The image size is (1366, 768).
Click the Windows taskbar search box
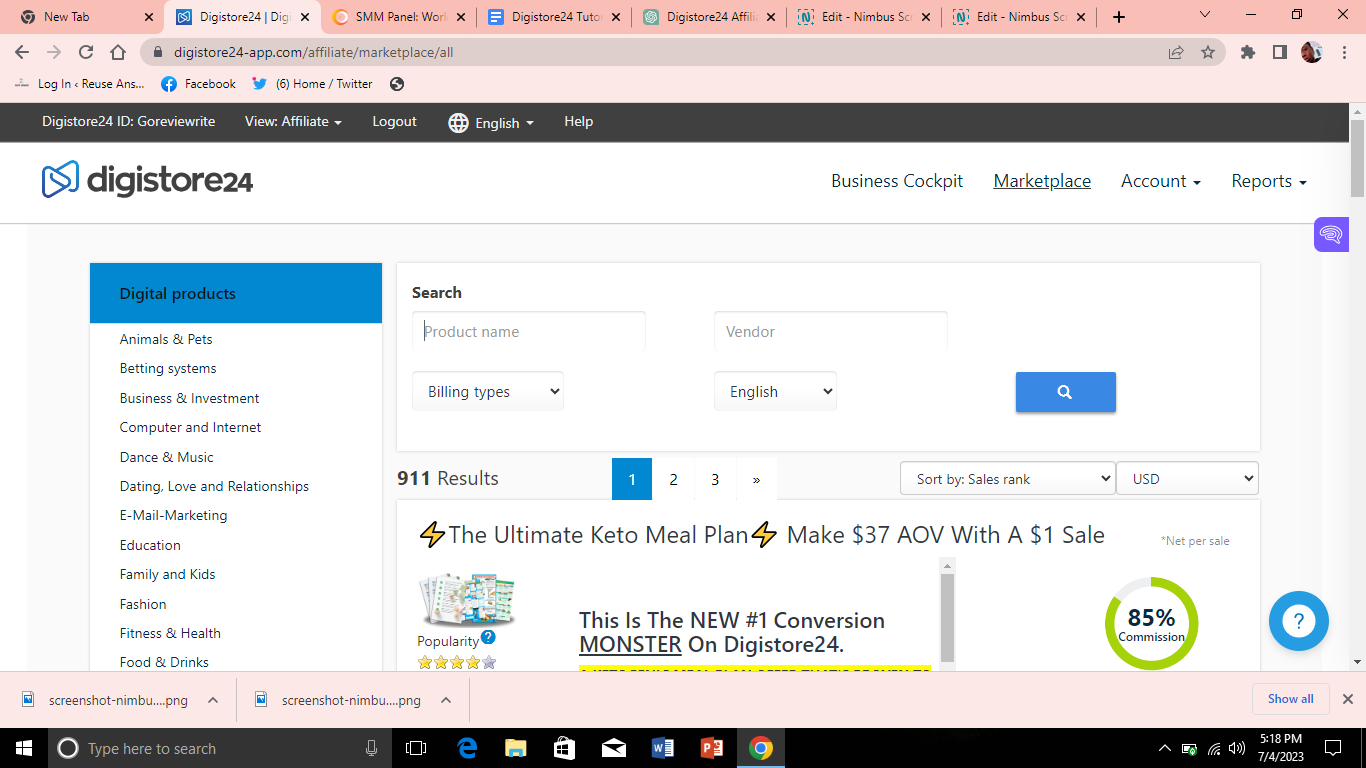[x=220, y=748]
